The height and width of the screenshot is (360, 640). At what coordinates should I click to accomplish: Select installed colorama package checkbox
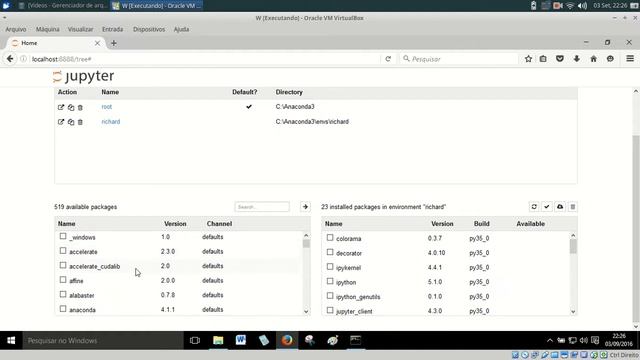point(330,238)
